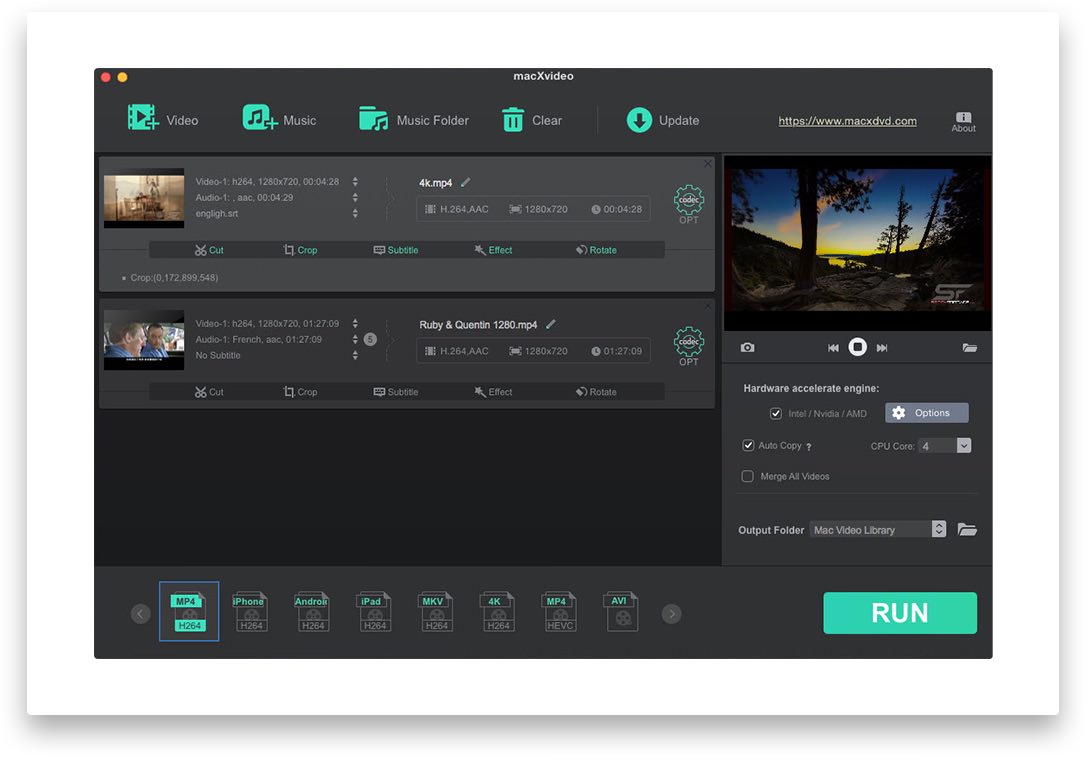Open hardware acceleration Options
Screen dimensions: 1086x757
click(926, 413)
